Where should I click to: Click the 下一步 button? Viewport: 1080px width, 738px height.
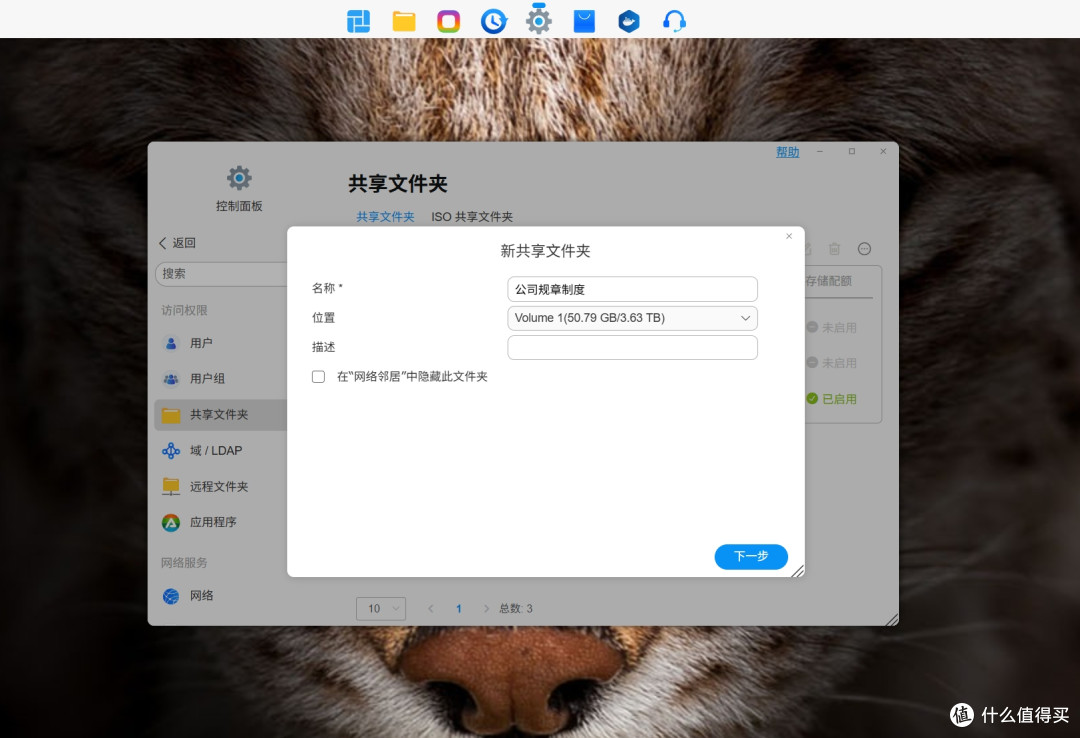[x=751, y=557]
